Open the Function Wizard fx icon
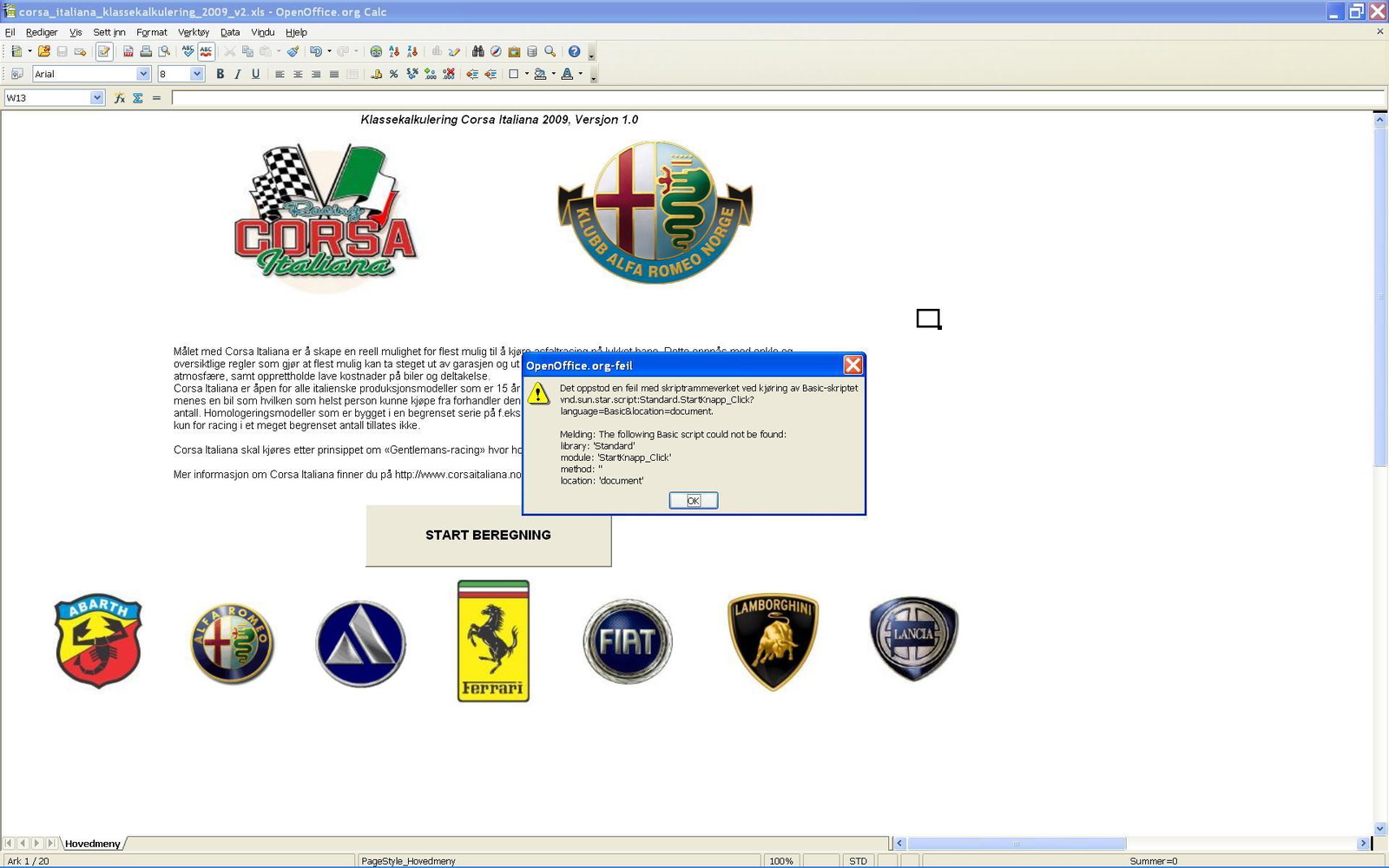 (120, 98)
